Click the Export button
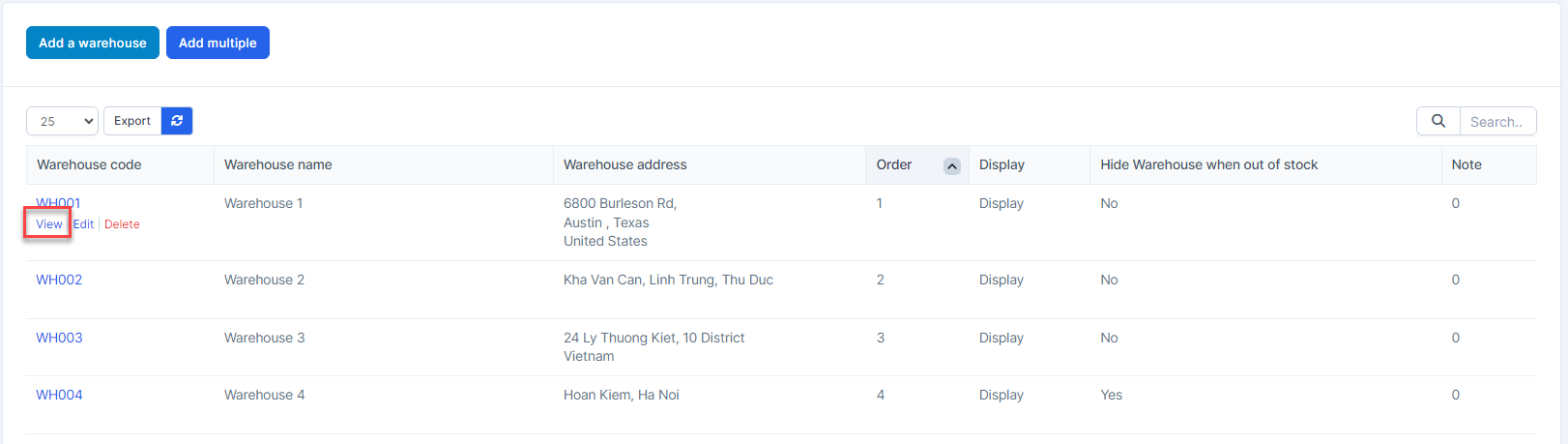This screenshot has width=1568, height=444. [132, 121]
